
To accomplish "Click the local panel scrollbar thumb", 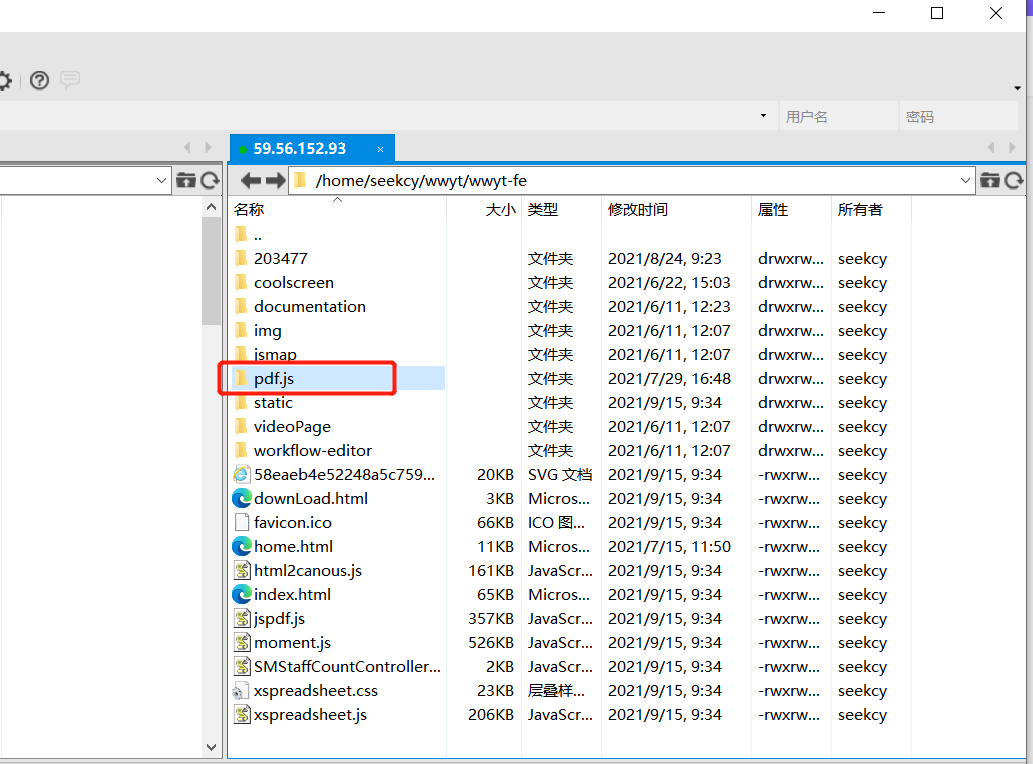I will point(211,271).
